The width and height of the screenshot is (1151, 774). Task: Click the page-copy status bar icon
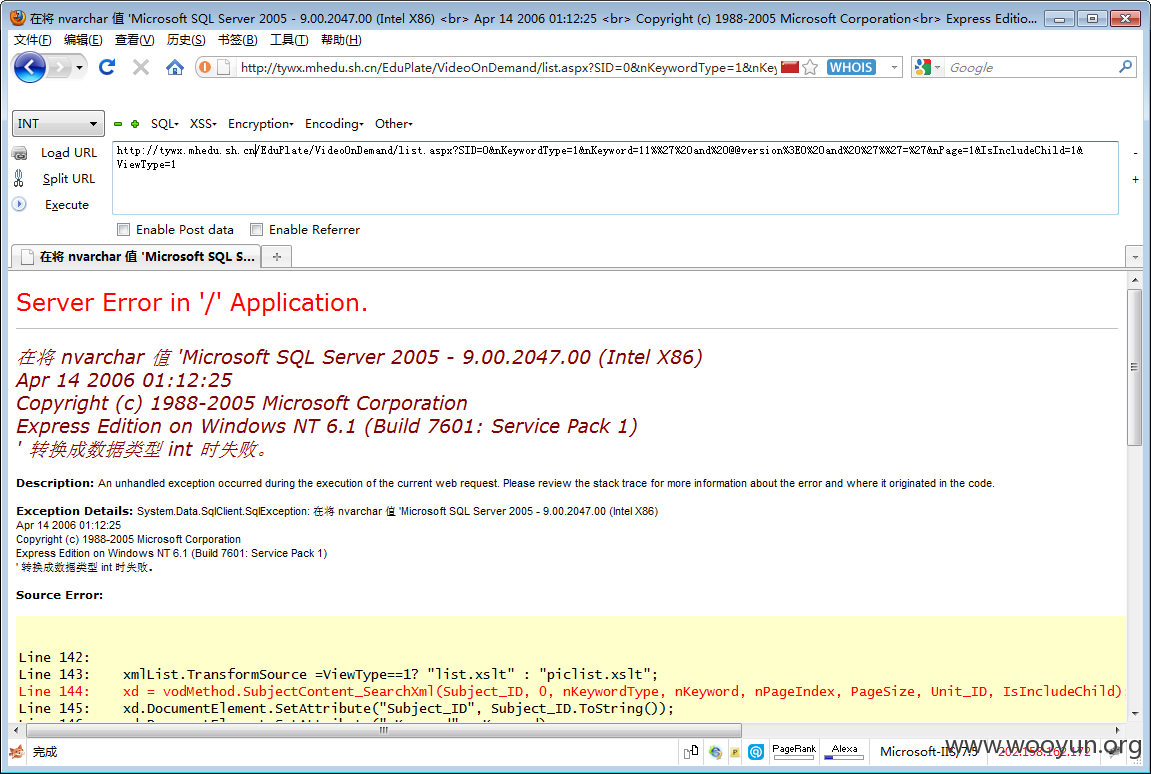(x=691, y=751)
